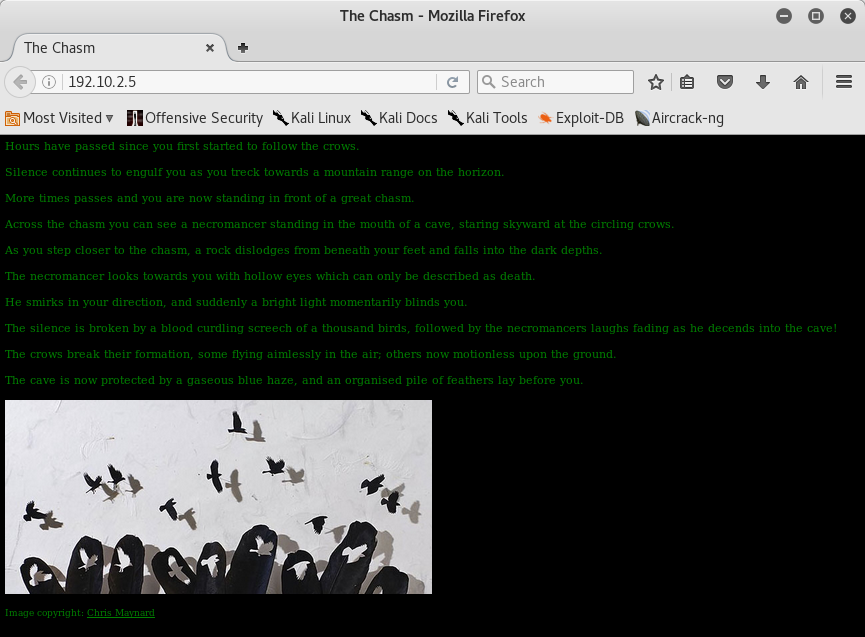Show your bookmarks list icon
This screenshot has width=865, height=637.
(x=687, y=82)
